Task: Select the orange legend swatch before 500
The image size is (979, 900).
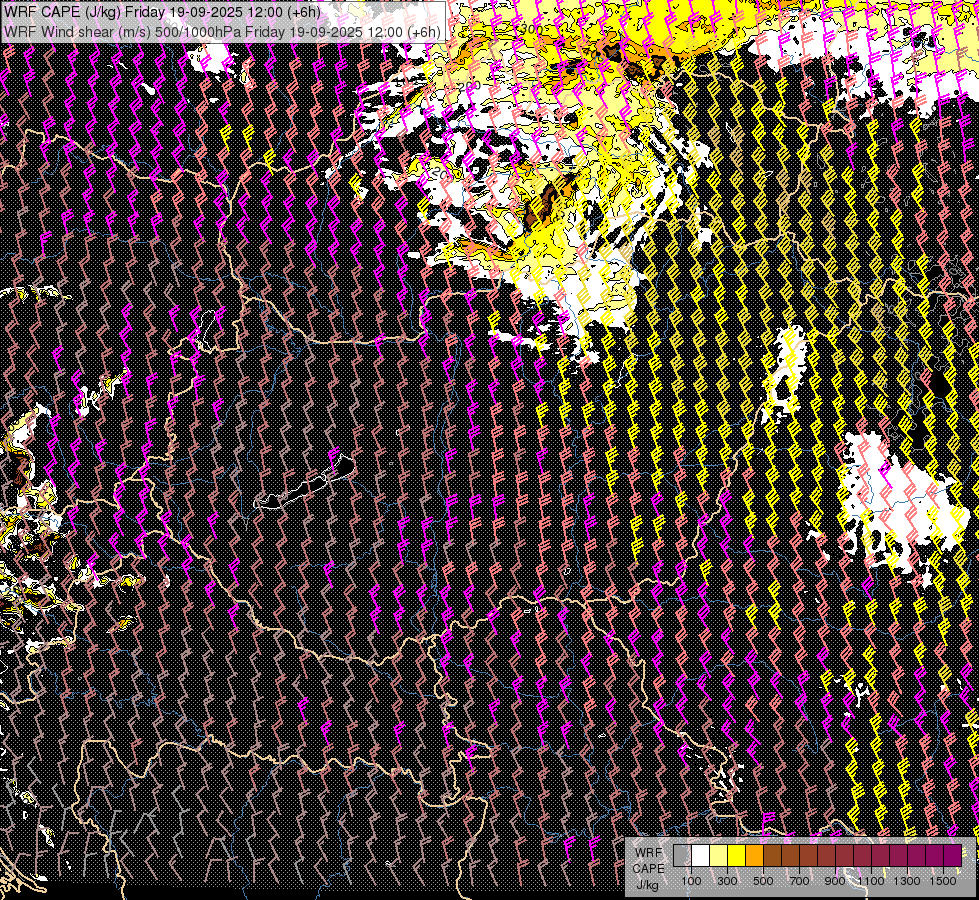Action: click(754, 856)
